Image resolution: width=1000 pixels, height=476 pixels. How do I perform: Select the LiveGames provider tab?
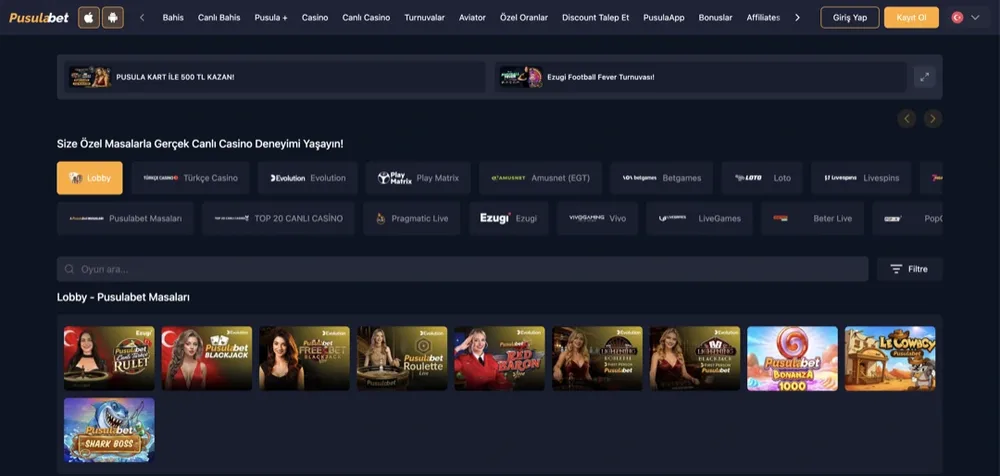click(699, 218)
